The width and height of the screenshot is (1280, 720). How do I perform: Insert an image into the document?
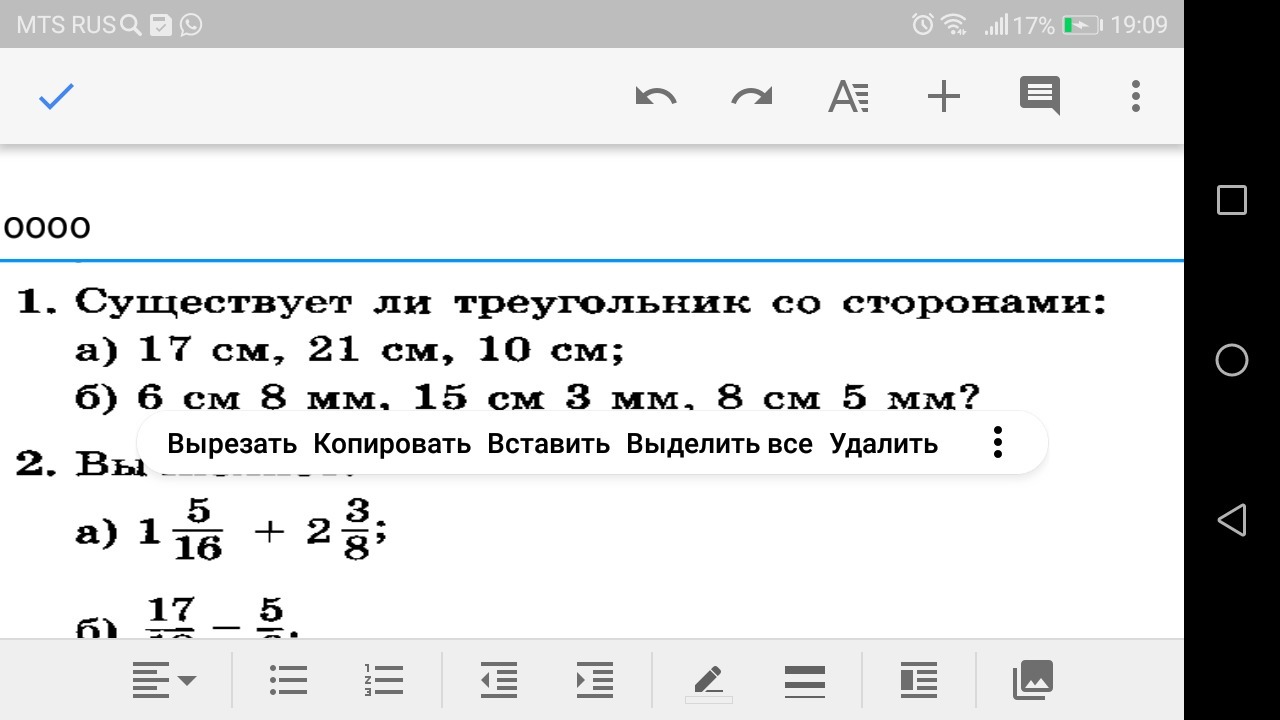coord(1032,680)
